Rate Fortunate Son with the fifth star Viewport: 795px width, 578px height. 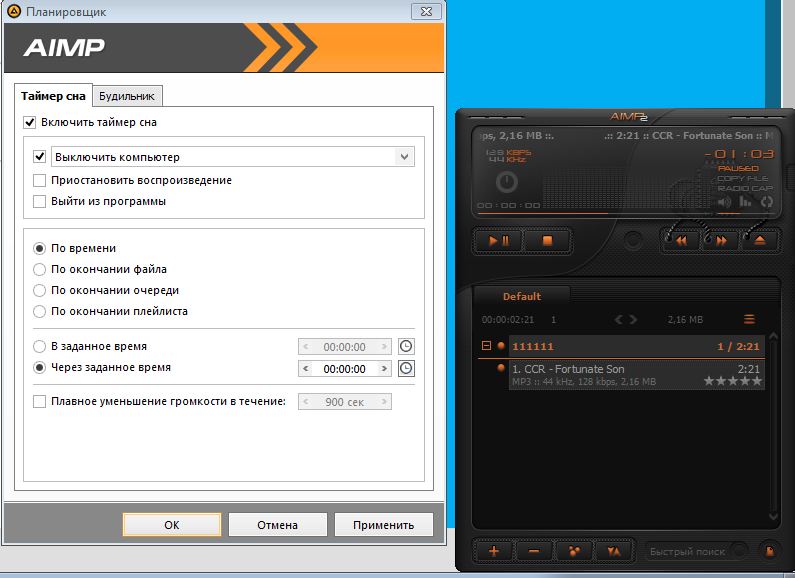click(x=757, y=381)
